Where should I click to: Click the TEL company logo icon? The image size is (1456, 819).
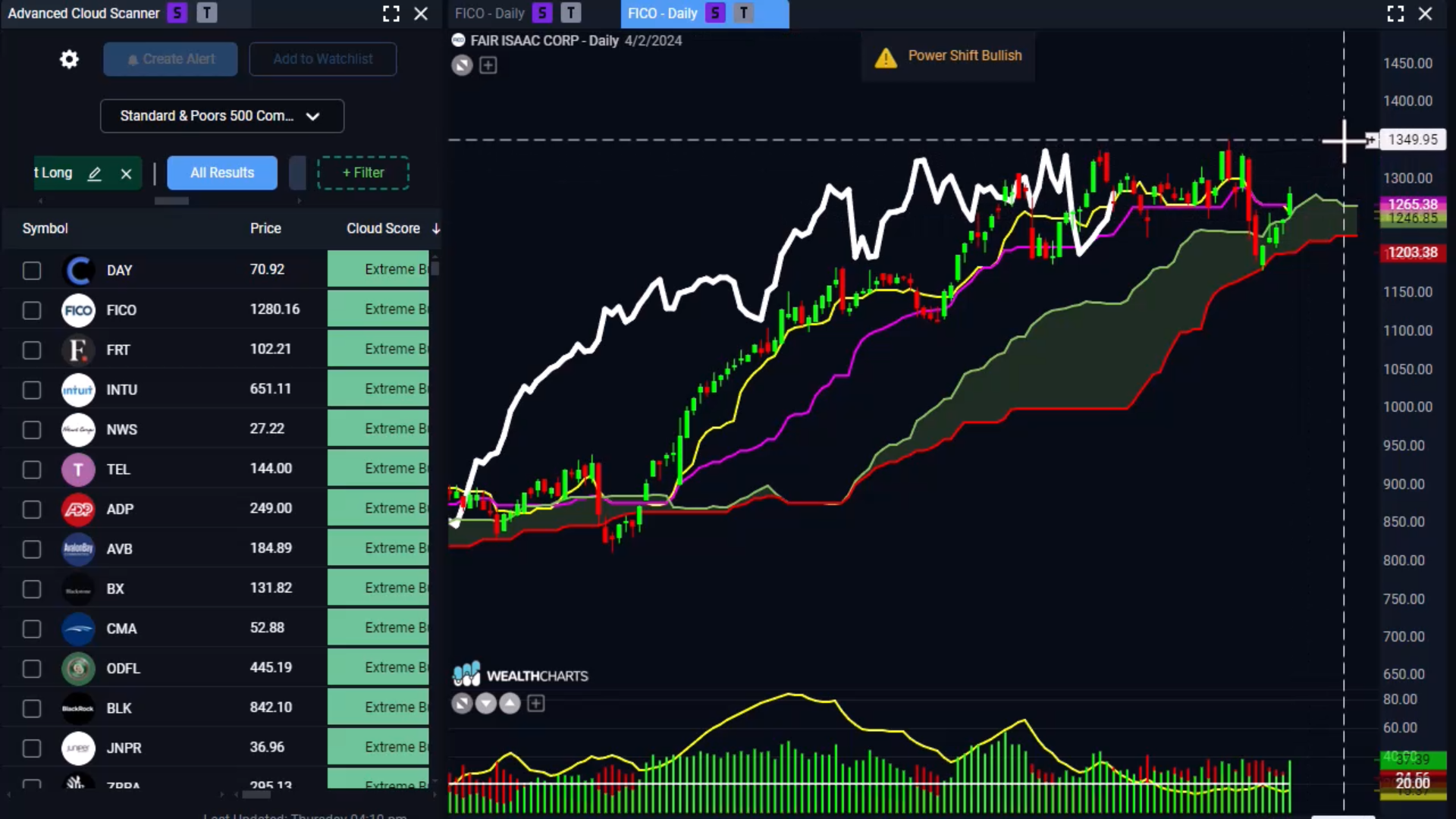(x=78, y=469)
